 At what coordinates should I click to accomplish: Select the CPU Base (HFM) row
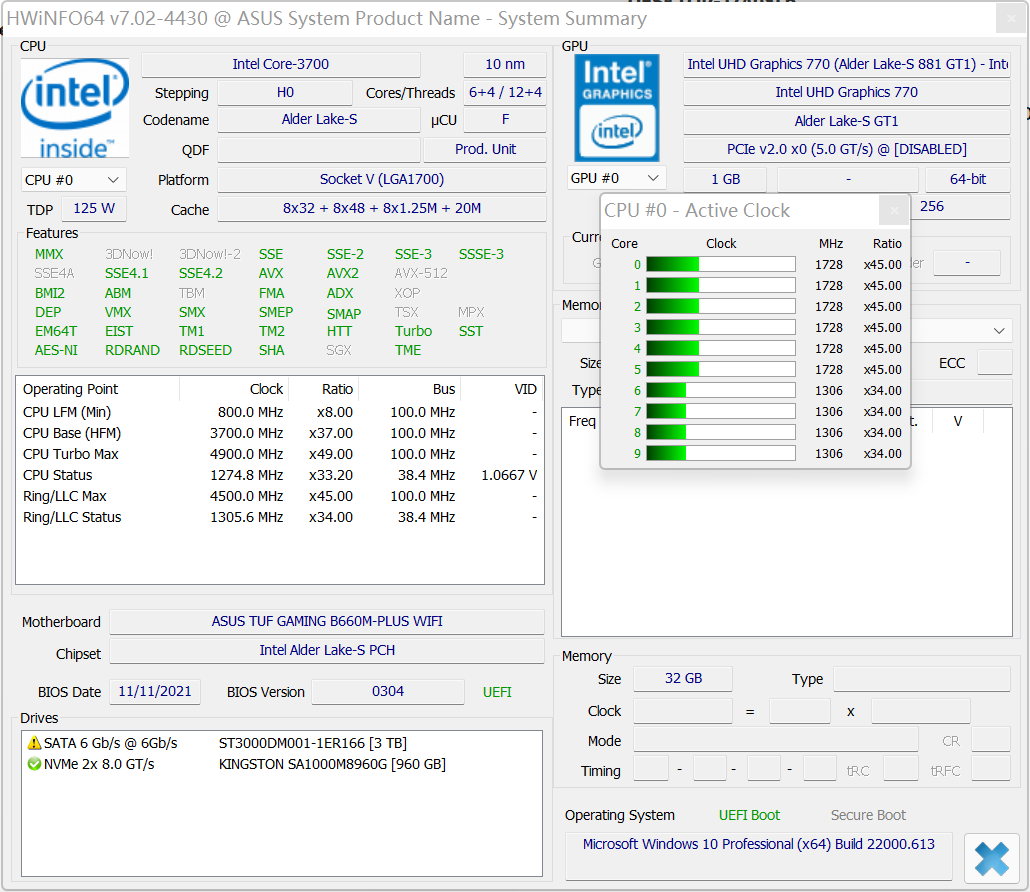pos(280,433)
